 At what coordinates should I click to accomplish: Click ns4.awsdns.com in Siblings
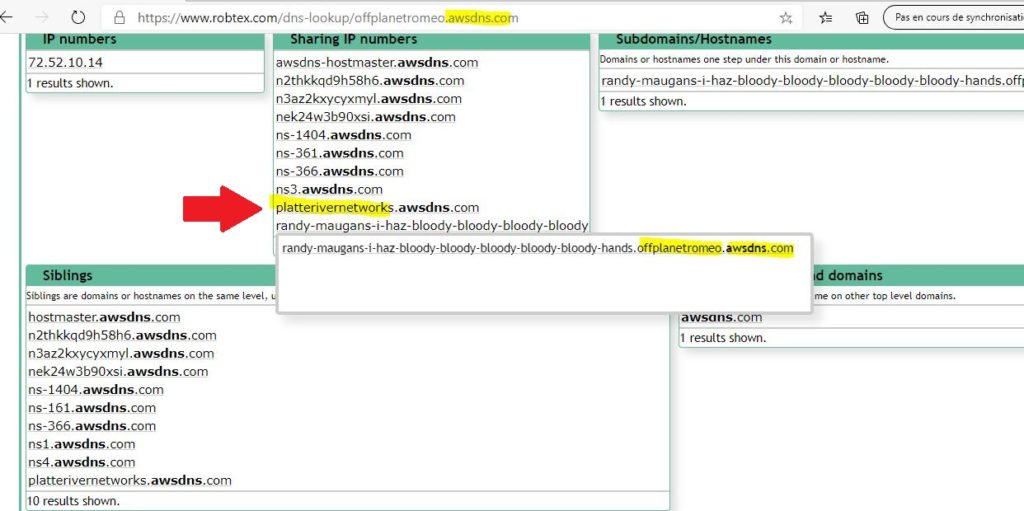pyautogui.click(x=81, y=462)
